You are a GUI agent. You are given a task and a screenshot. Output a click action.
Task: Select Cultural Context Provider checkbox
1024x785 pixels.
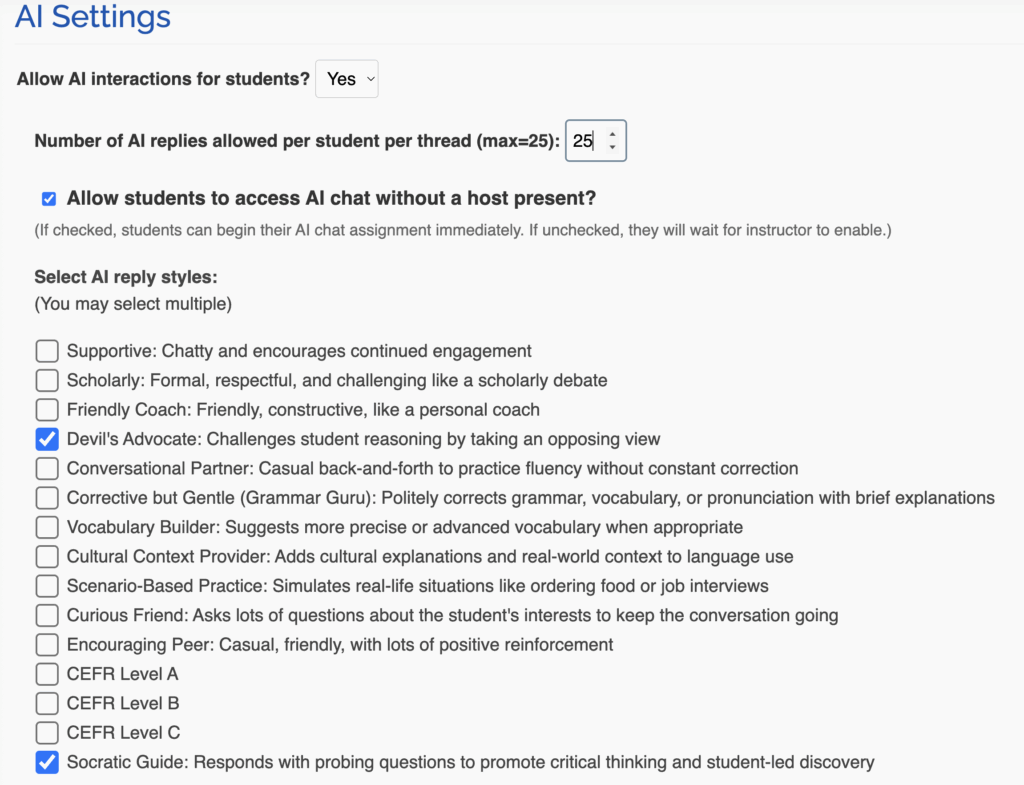(x=47, y=556)
